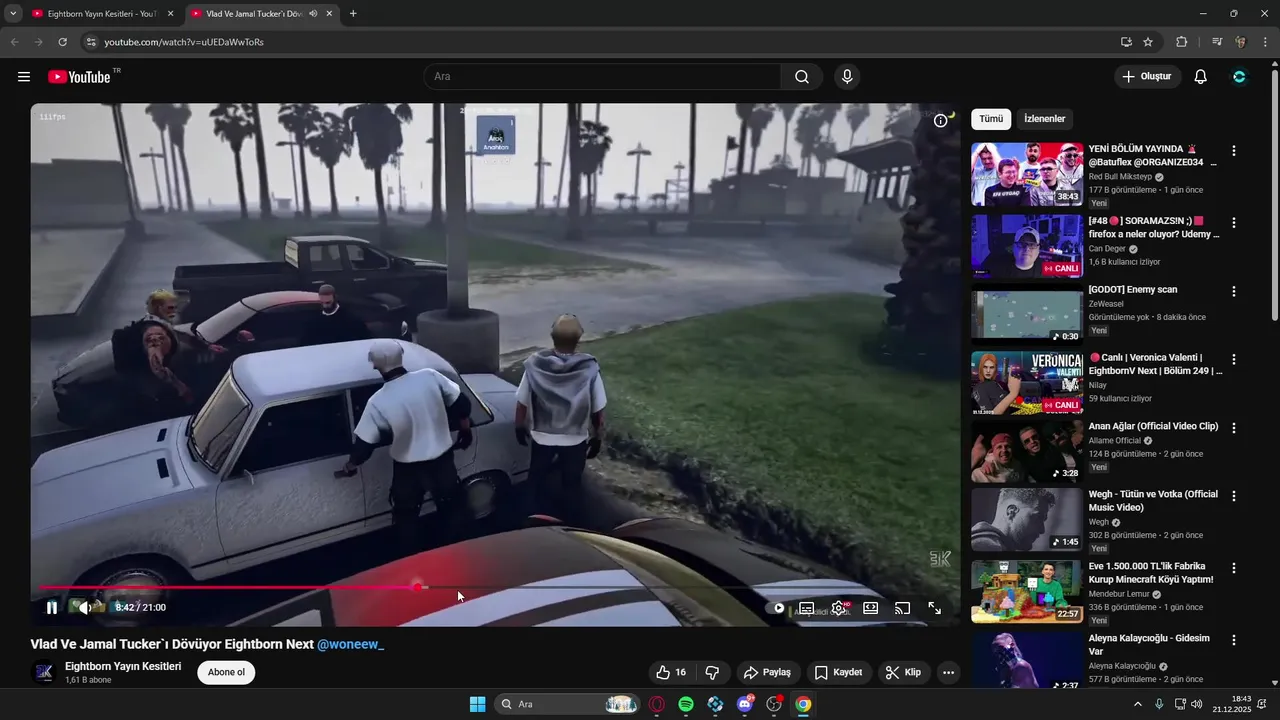
Task: Save the video via Kaydet
Action: click(x=838, y=672)
